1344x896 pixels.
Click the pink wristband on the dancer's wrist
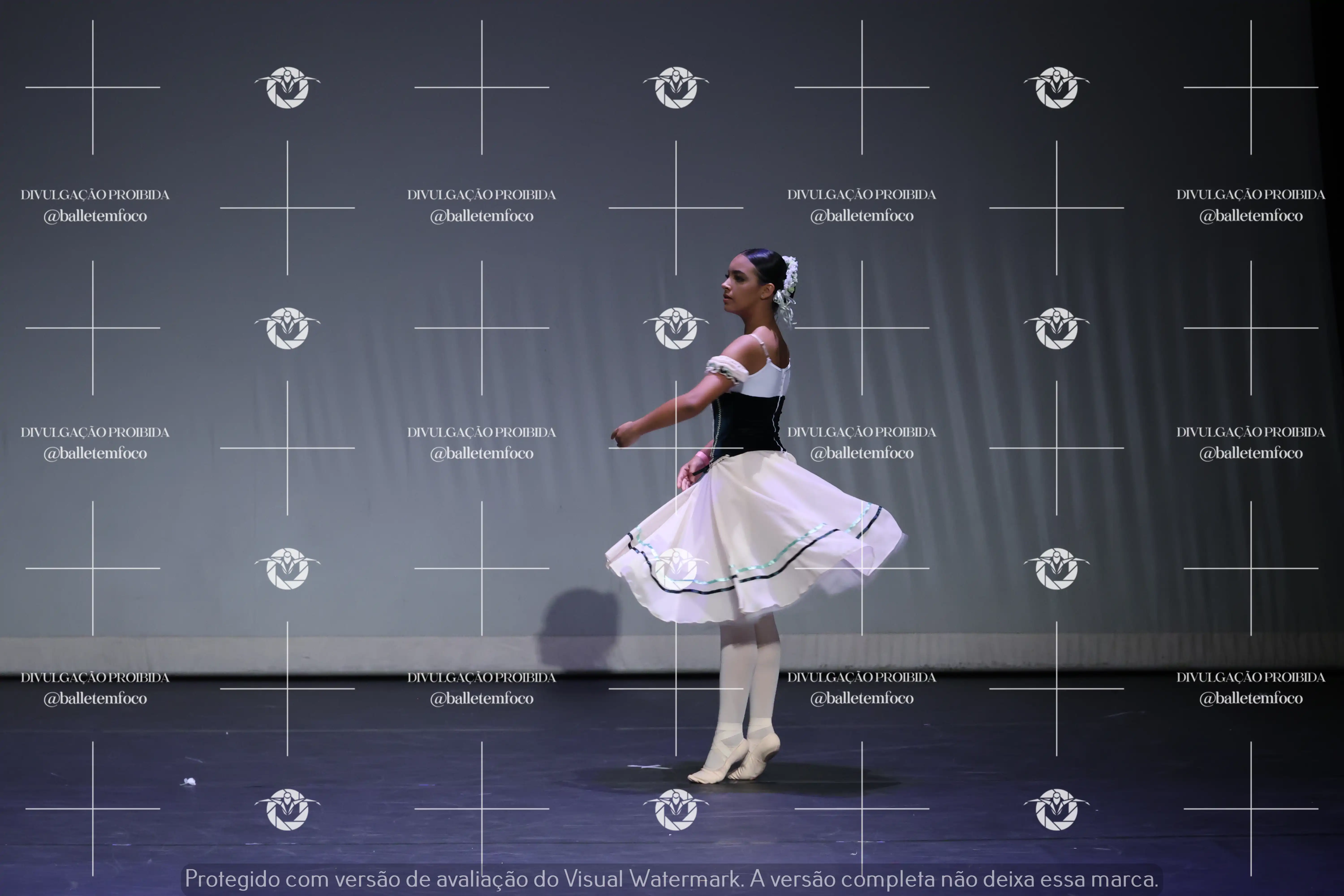click(x=702, y=456)
